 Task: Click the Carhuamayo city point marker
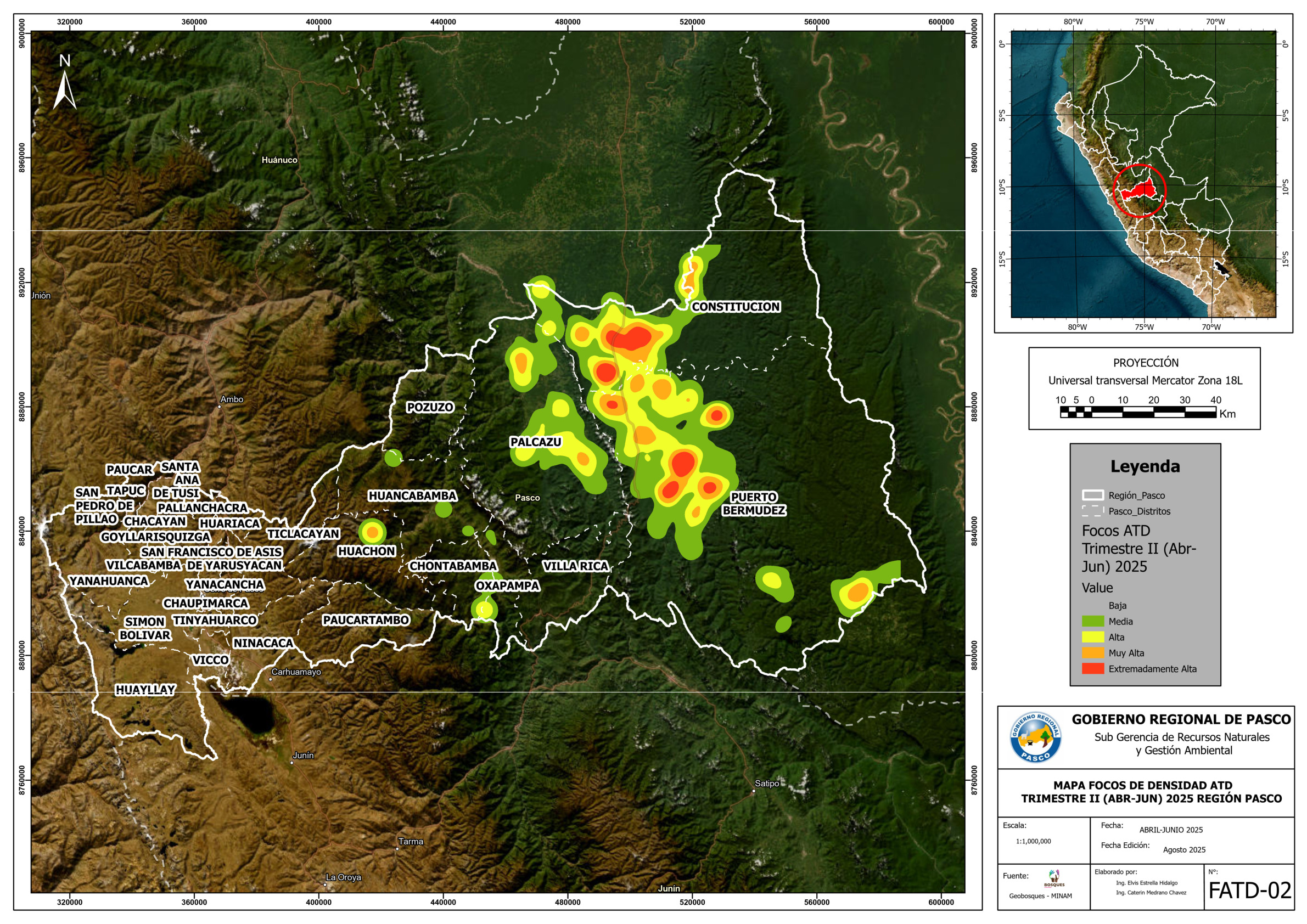click(271, 679)
